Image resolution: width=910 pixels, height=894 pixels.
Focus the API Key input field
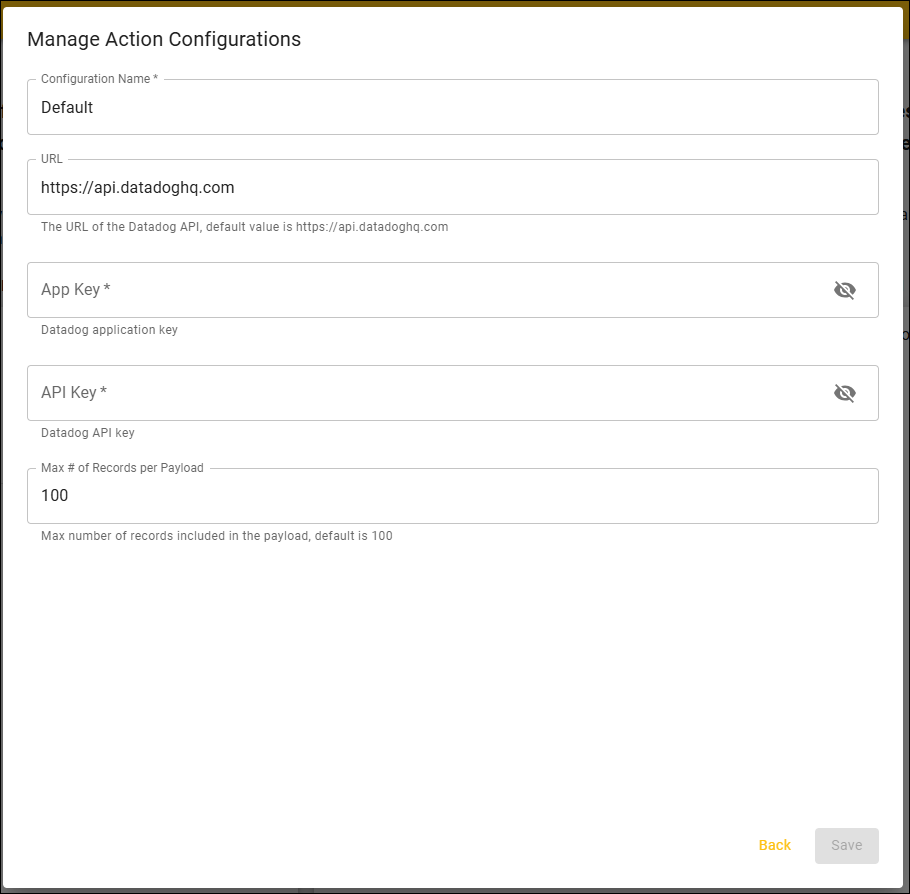click(420, 393)
